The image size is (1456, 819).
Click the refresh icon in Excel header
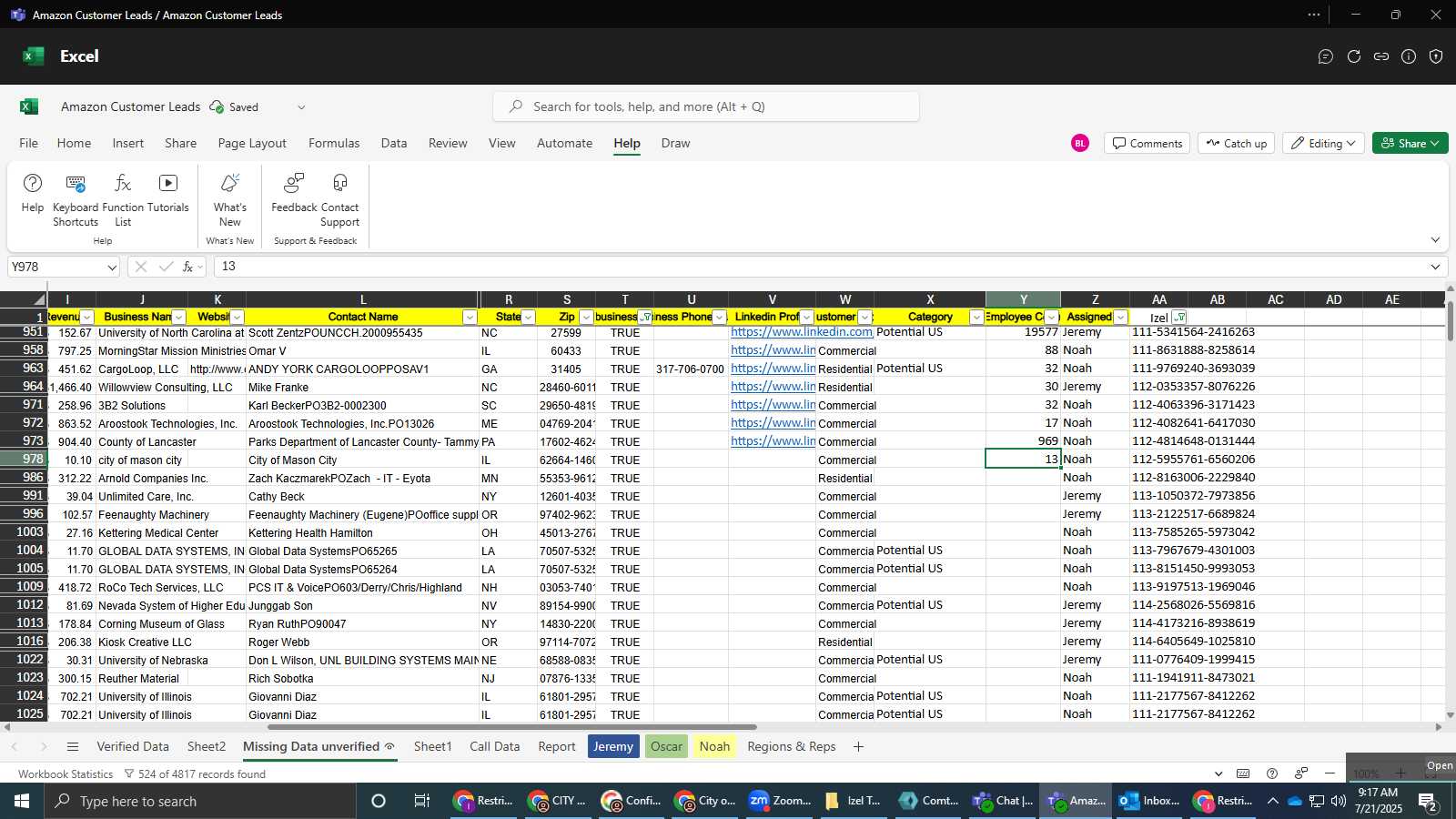1354,56
